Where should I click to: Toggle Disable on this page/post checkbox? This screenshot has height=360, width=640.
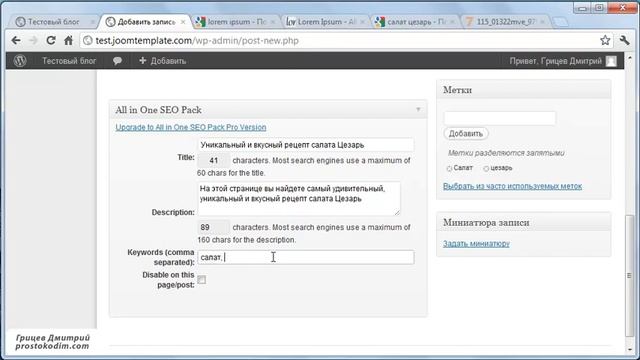pos(202,280)
